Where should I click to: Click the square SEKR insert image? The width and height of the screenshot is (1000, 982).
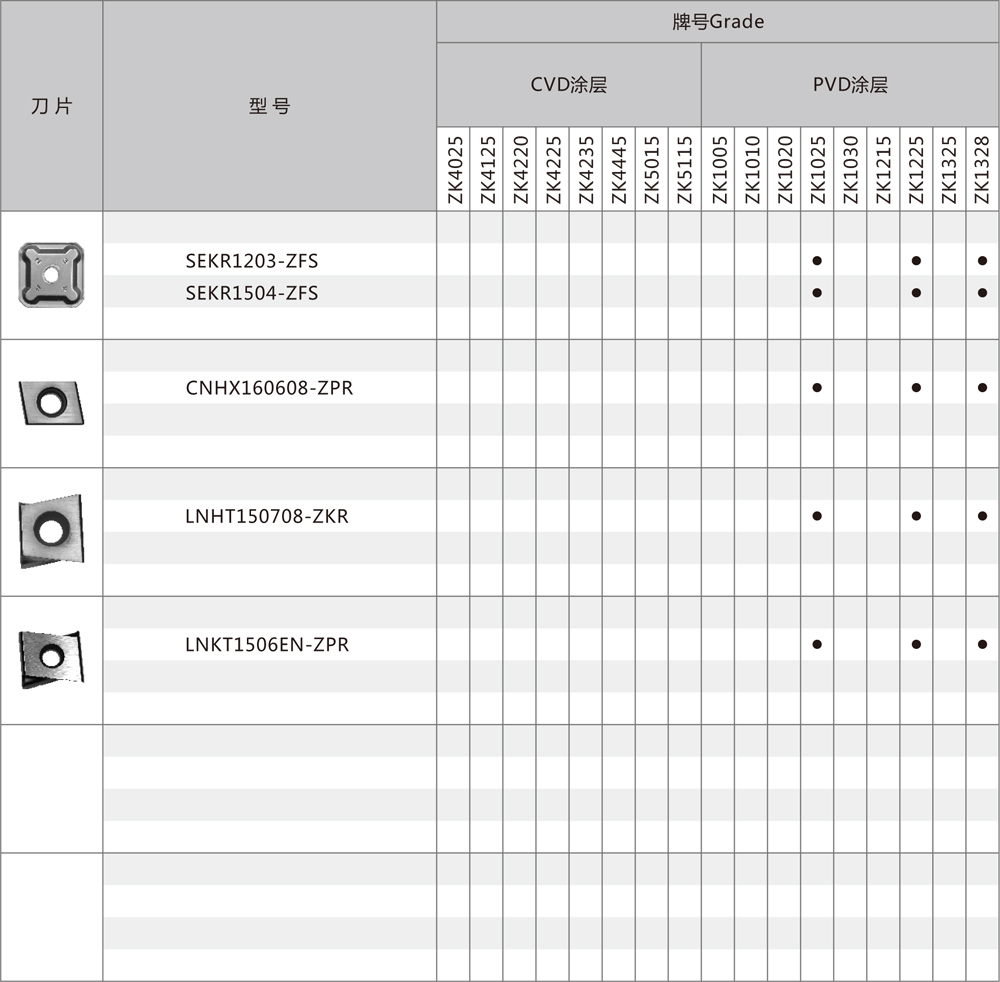[x=51, y=274]
